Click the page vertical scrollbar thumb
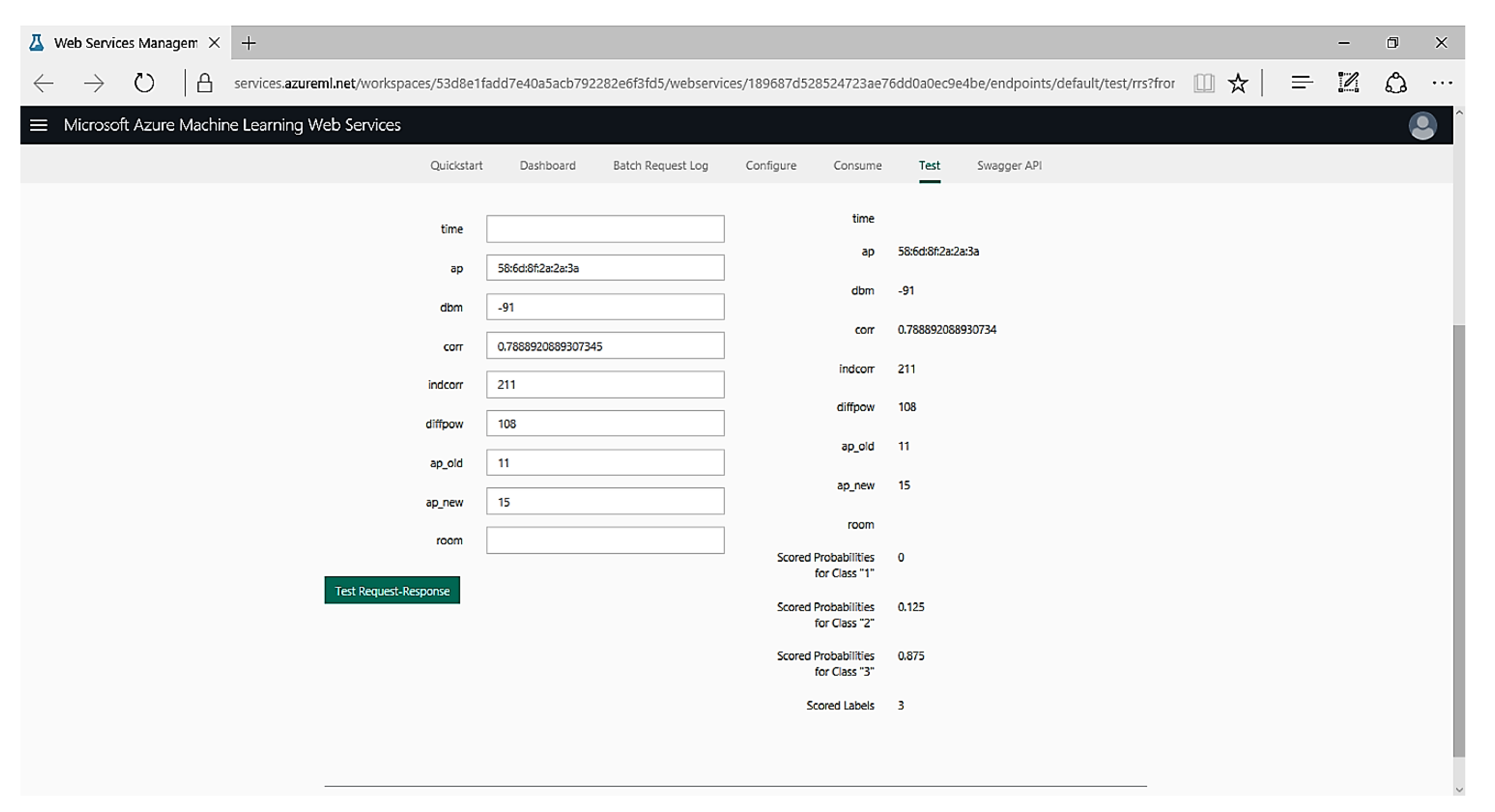 point(1459,541)
